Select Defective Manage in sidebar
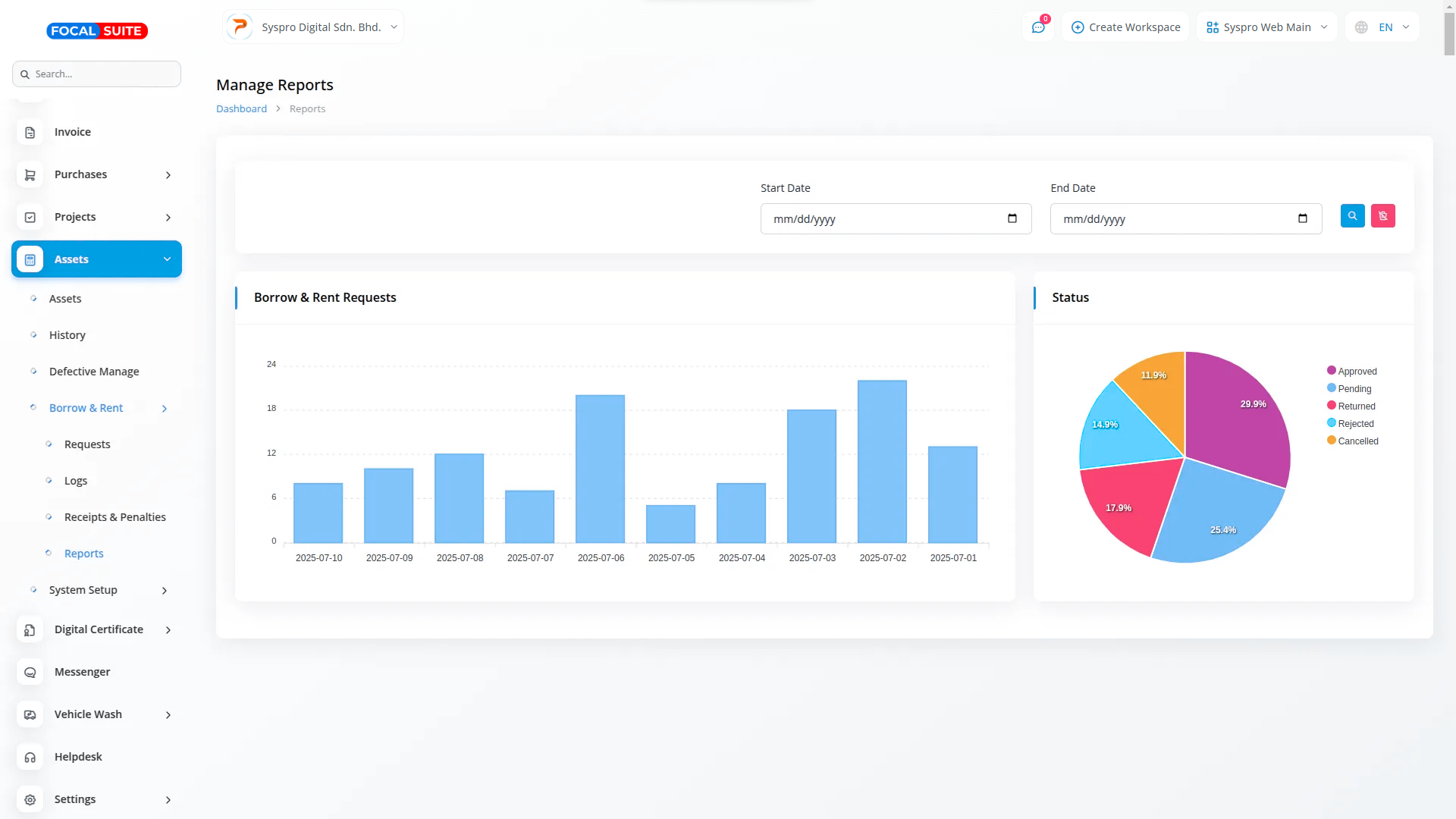The width and height of the screenshot is (1456, 819). pyautogui.click(x=94, y=372)
